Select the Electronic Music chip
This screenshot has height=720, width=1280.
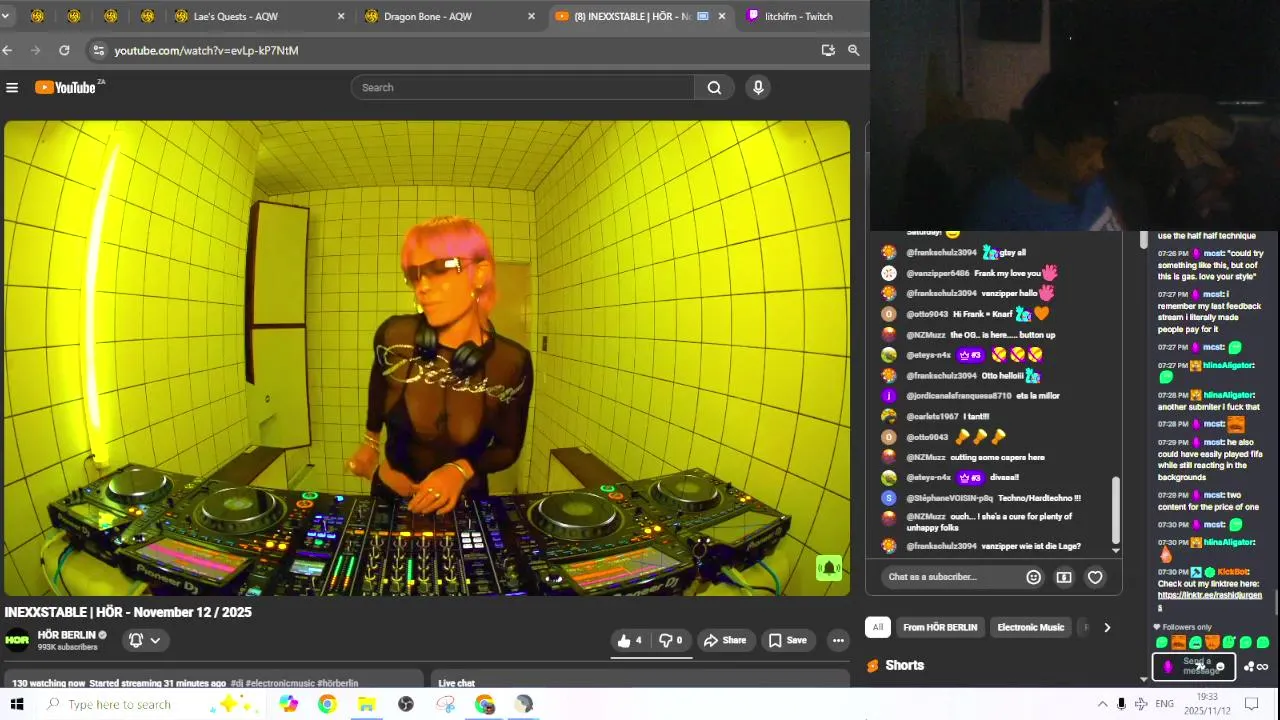(x=1030, y=628)
